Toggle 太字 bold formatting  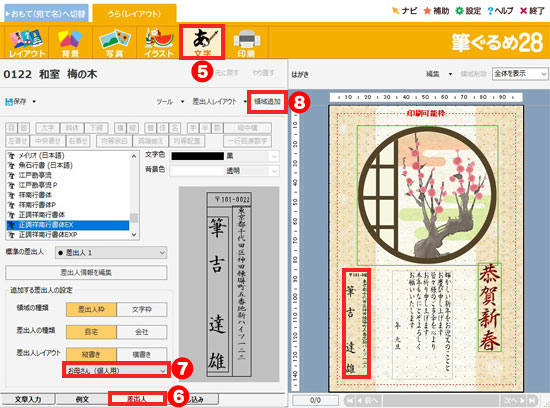(48, 128)
